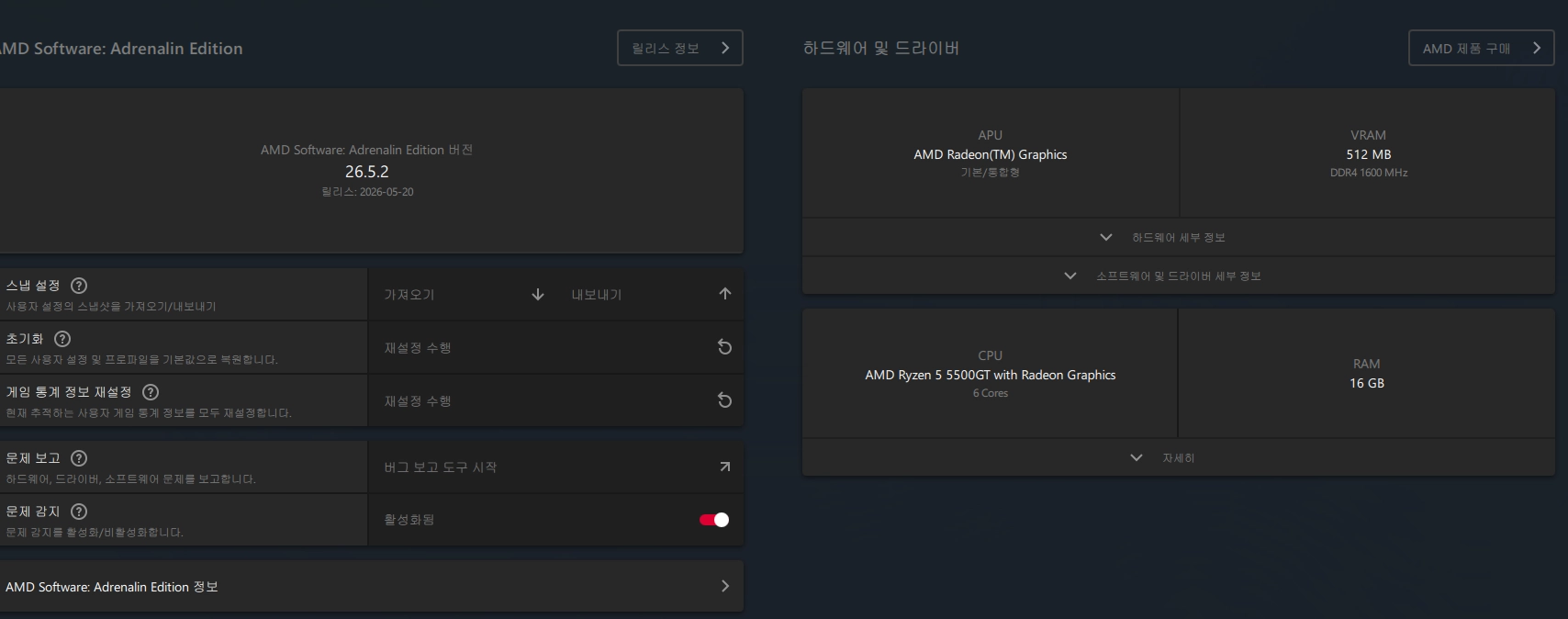Click the 512 MB VRAM value
This screenshot has height=619, width=1568.
pyautogui.click(x=1369, y=154)
